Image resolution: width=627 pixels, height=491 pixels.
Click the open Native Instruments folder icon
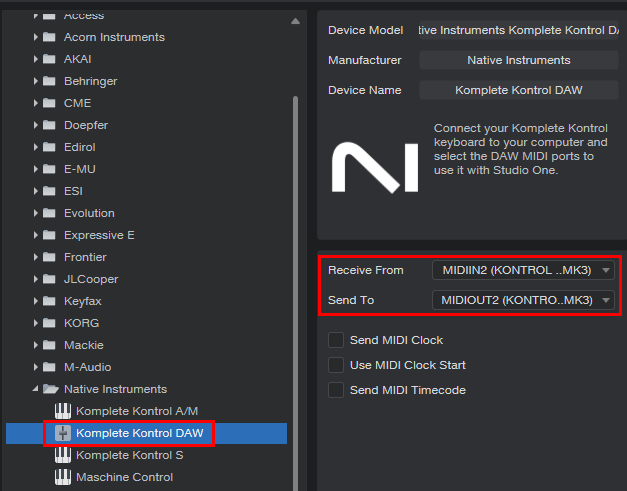(50, 389)
